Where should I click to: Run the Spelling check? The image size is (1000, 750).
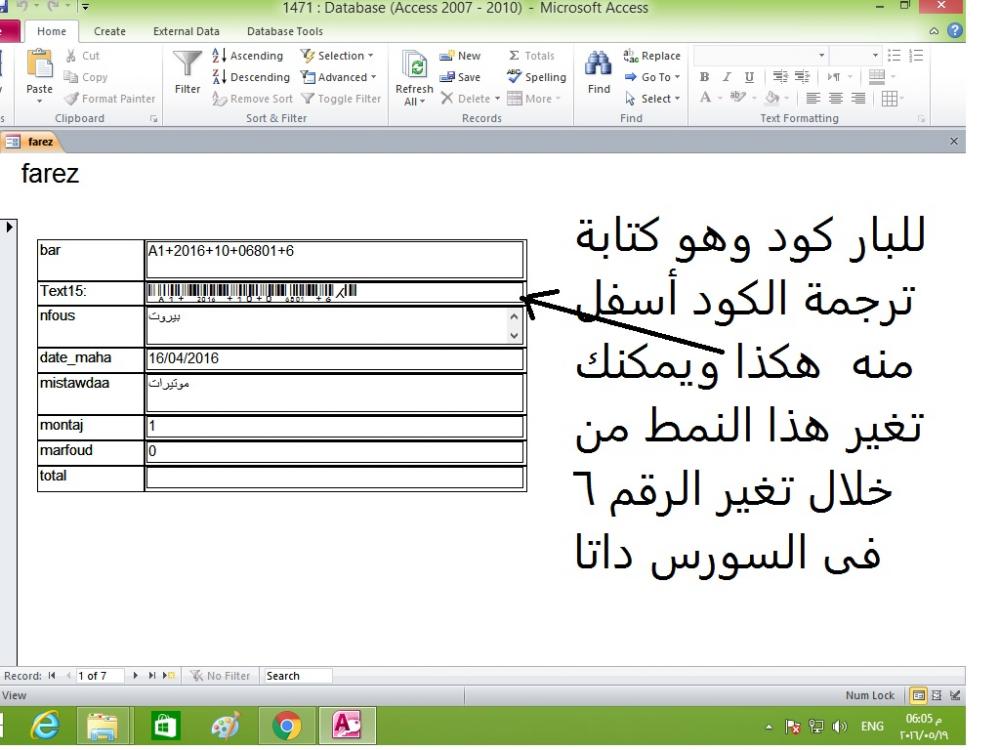[x=536, y=77]
